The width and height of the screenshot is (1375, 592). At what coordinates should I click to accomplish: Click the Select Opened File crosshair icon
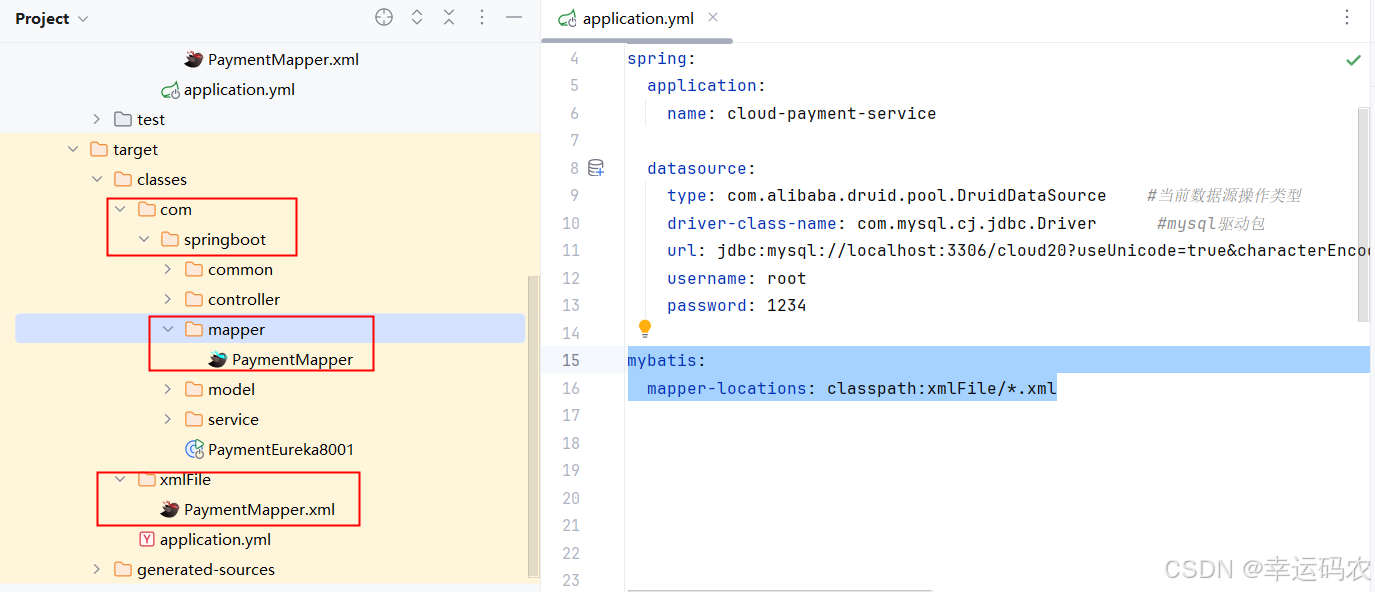(383, 17)
